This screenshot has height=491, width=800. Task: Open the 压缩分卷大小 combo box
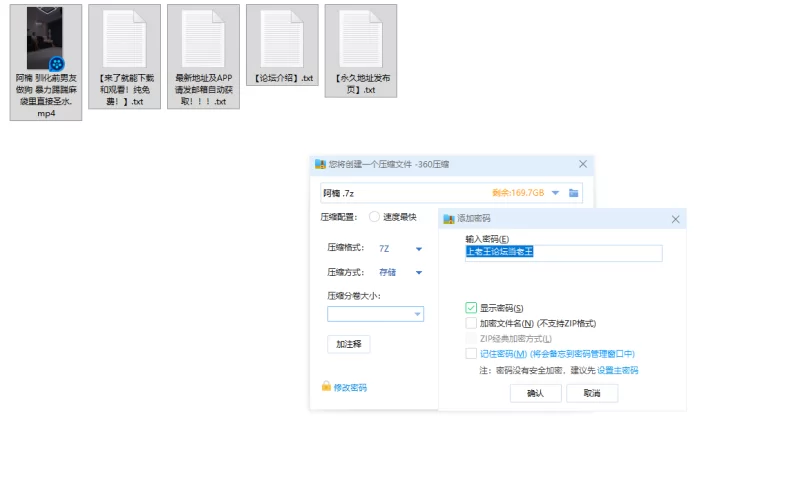(x=375, y=314)
